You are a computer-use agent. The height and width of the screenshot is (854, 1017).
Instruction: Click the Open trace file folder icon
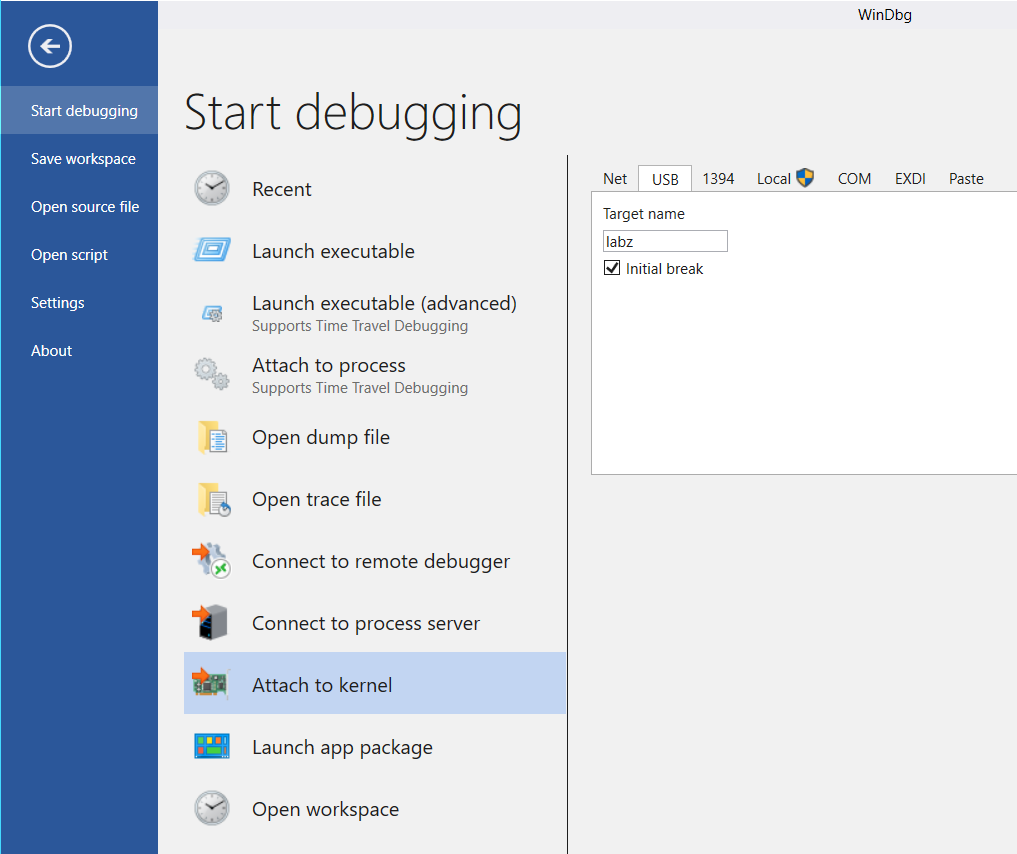213,499
